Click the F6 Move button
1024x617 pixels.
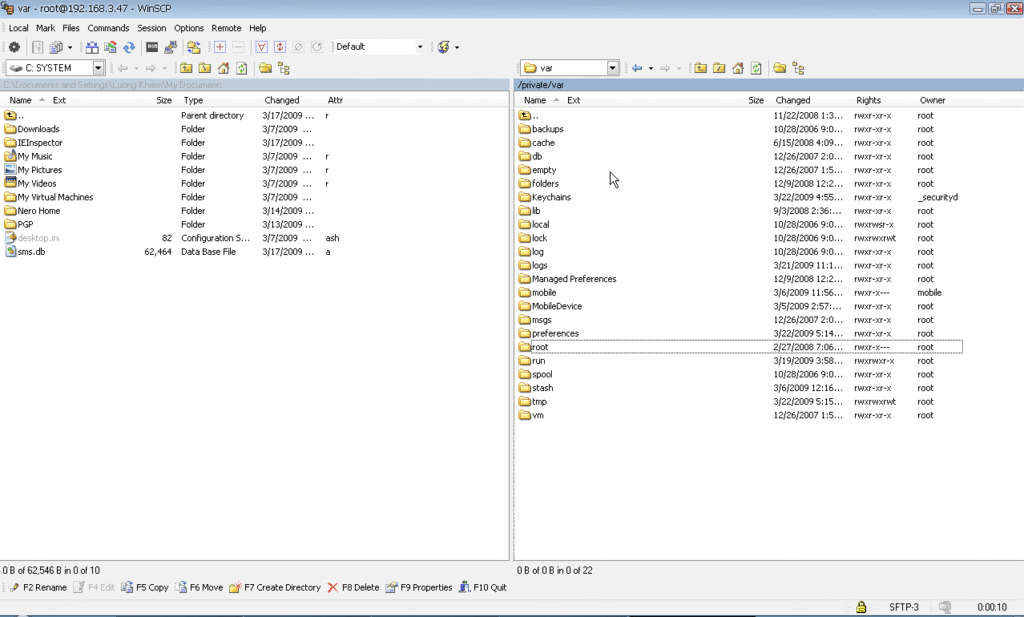199,588
